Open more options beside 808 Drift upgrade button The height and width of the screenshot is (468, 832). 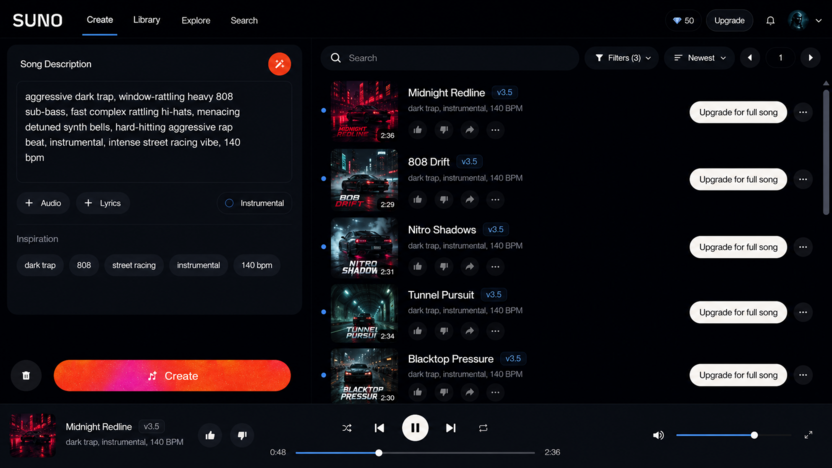coord(803,179)
